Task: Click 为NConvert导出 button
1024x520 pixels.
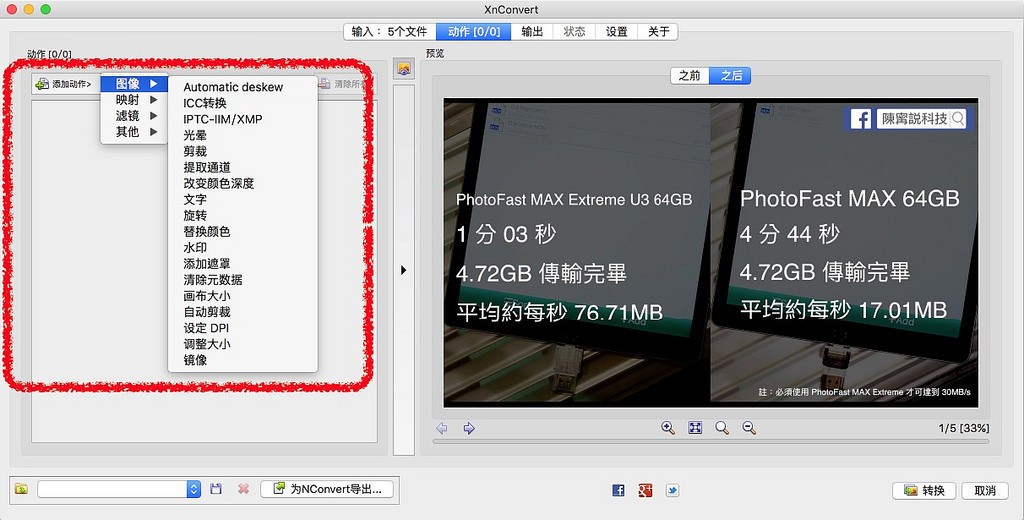Action: pos(327,489)
